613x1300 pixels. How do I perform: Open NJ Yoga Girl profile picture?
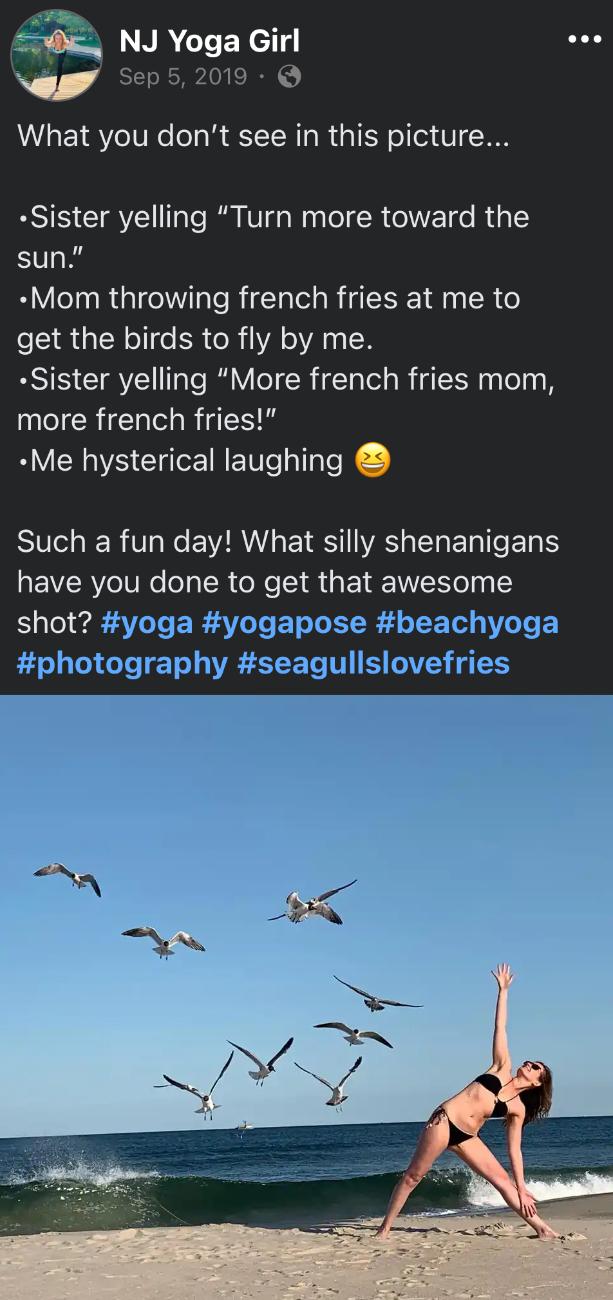(x=56, y=55)
